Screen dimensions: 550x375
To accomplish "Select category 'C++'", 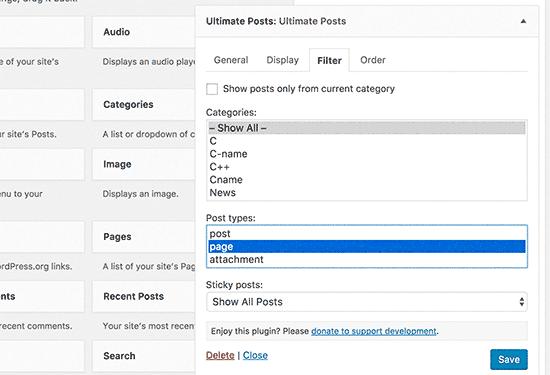I will click(x=367, y=167).
